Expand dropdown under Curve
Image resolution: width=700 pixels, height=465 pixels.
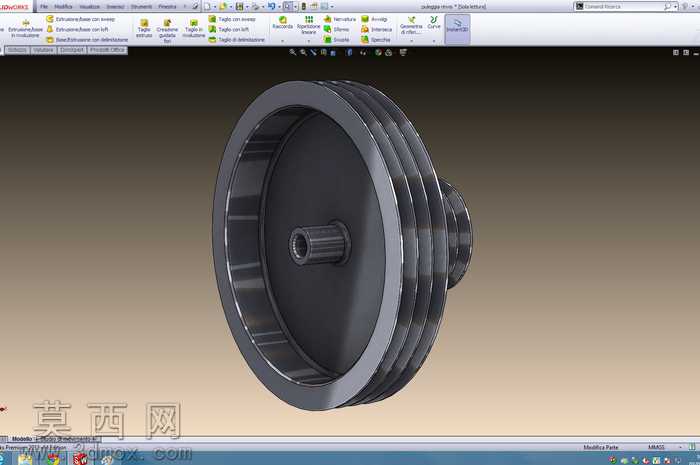434,41
